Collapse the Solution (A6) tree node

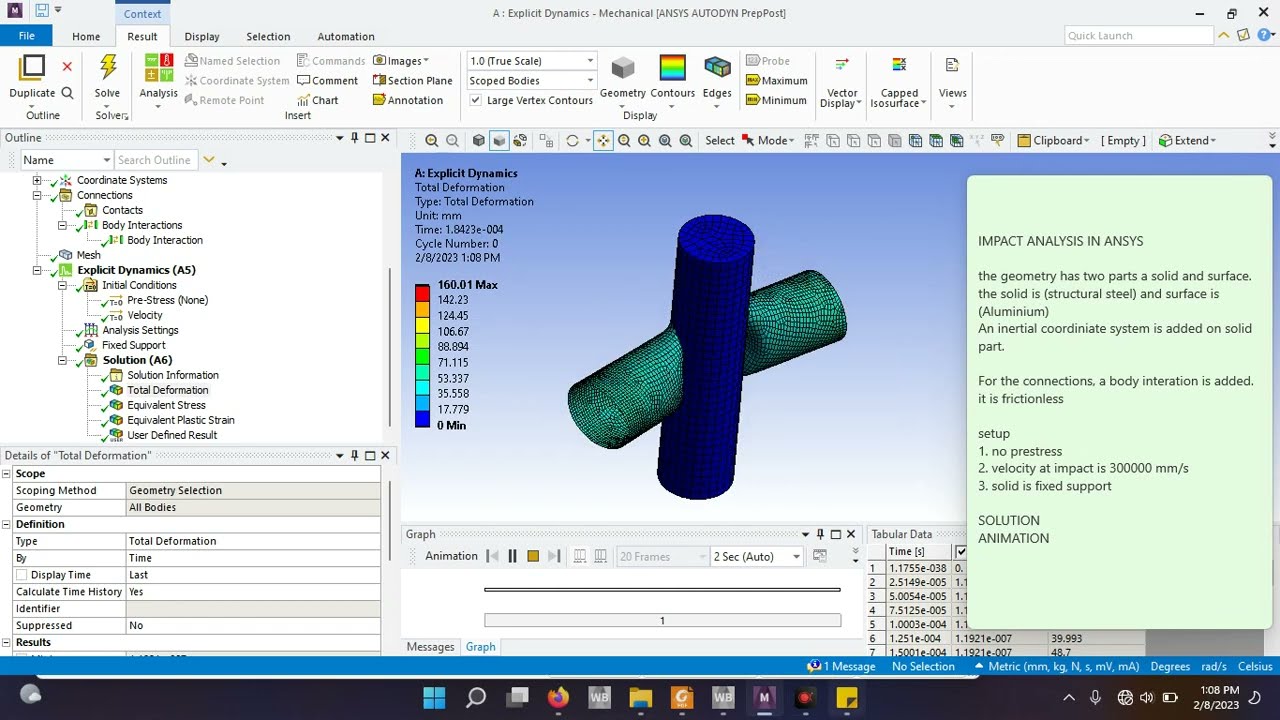click(62, 360)
